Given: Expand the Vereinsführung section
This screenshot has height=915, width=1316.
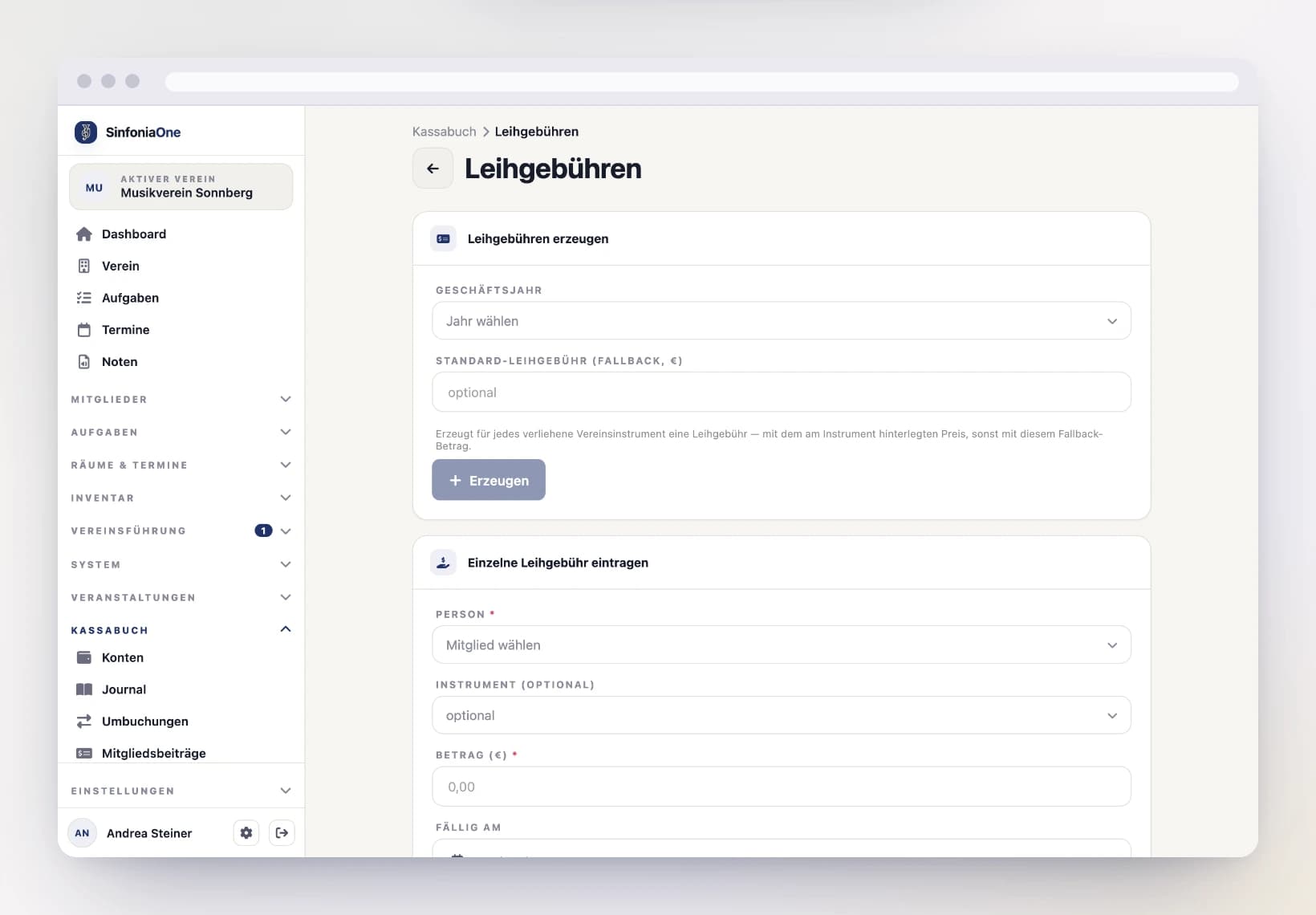Looking at the screenshot, I should pos(181,531).
